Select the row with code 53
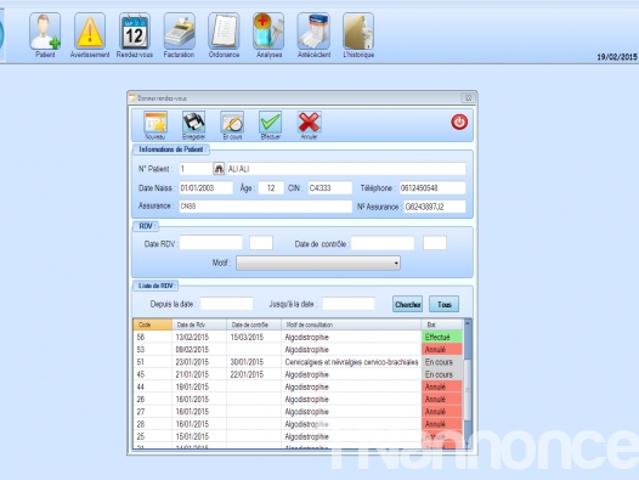 point(298,350)
